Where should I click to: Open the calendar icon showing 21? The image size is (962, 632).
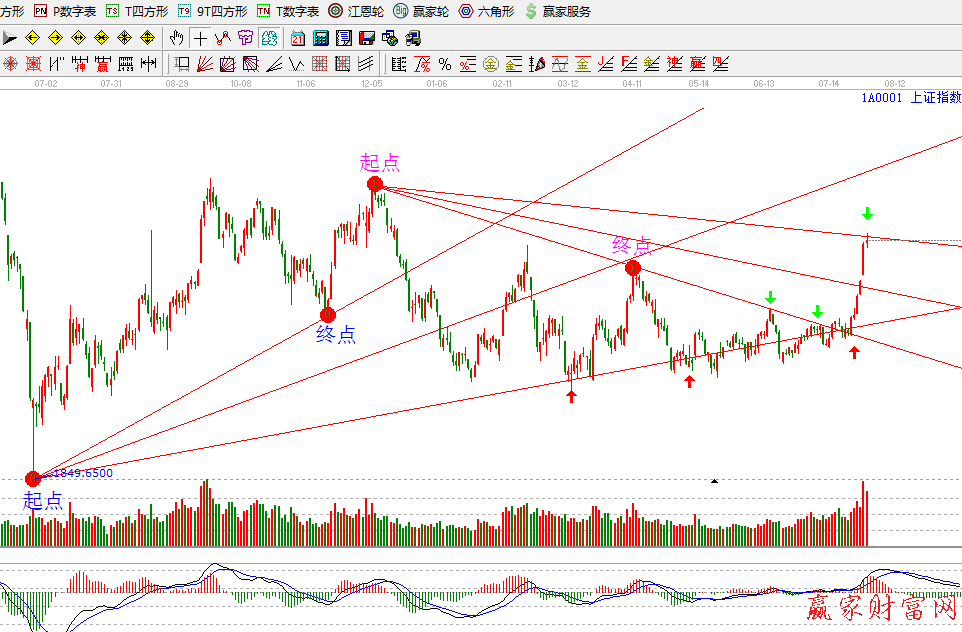point(298,38)
